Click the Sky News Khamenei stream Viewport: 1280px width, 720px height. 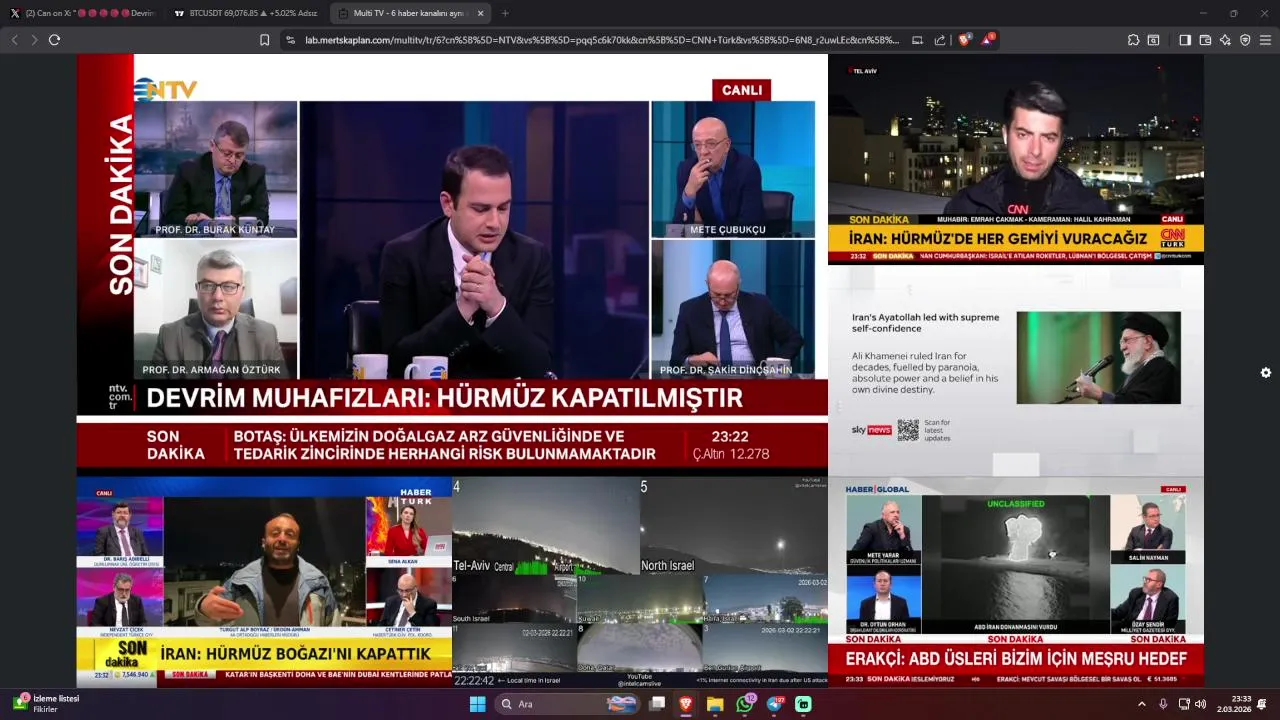[1016, 370]
